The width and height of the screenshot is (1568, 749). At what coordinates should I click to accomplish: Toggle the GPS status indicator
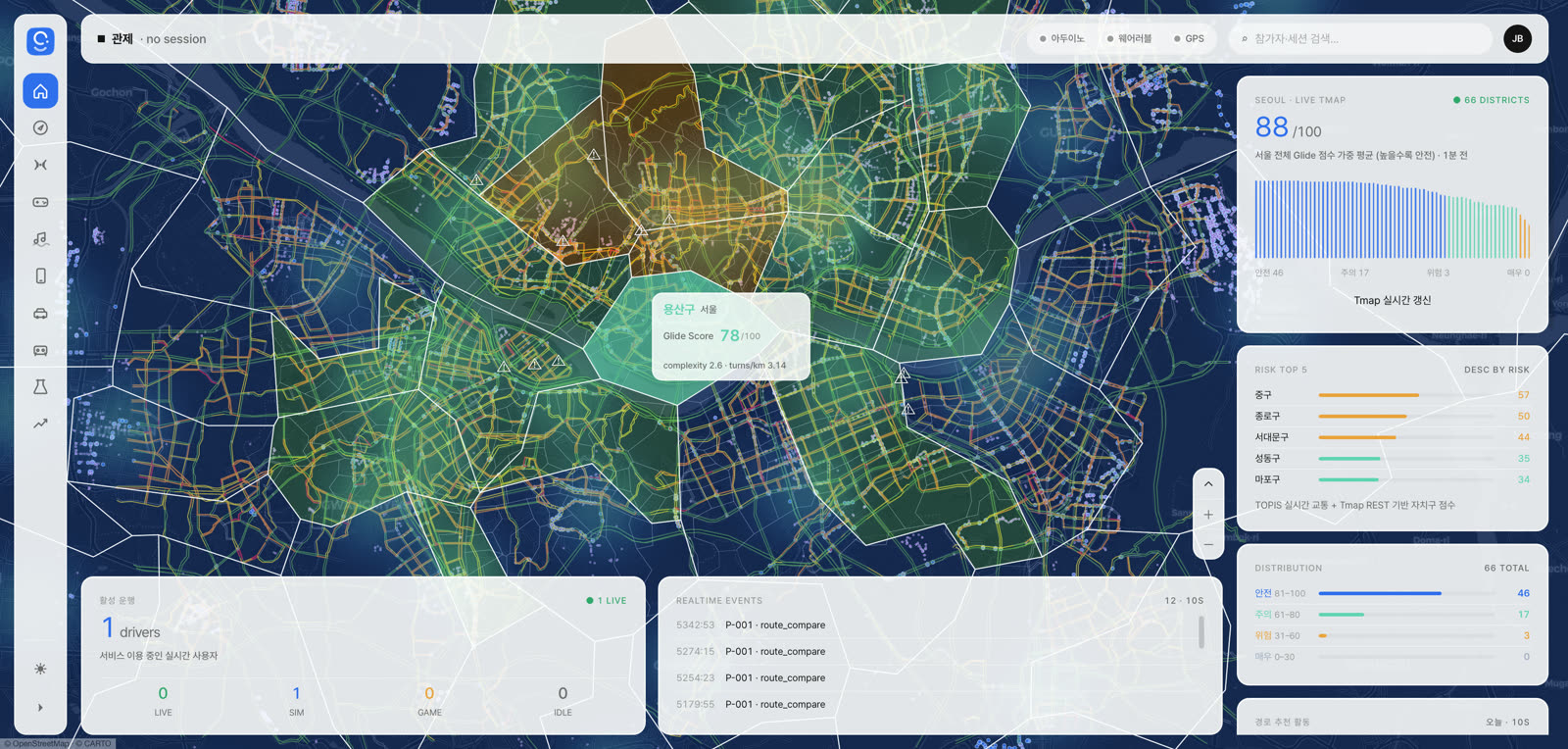pos(1189,39)
